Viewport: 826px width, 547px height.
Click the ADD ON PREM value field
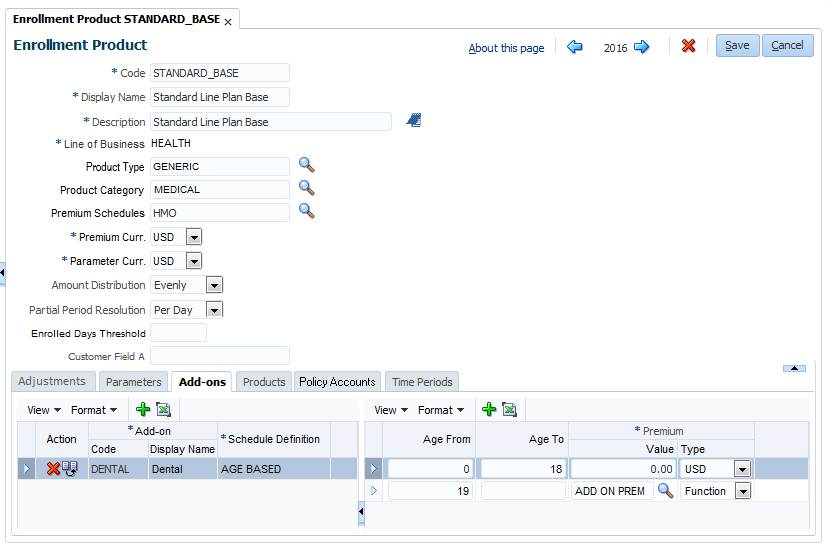[x=612, y=491]
